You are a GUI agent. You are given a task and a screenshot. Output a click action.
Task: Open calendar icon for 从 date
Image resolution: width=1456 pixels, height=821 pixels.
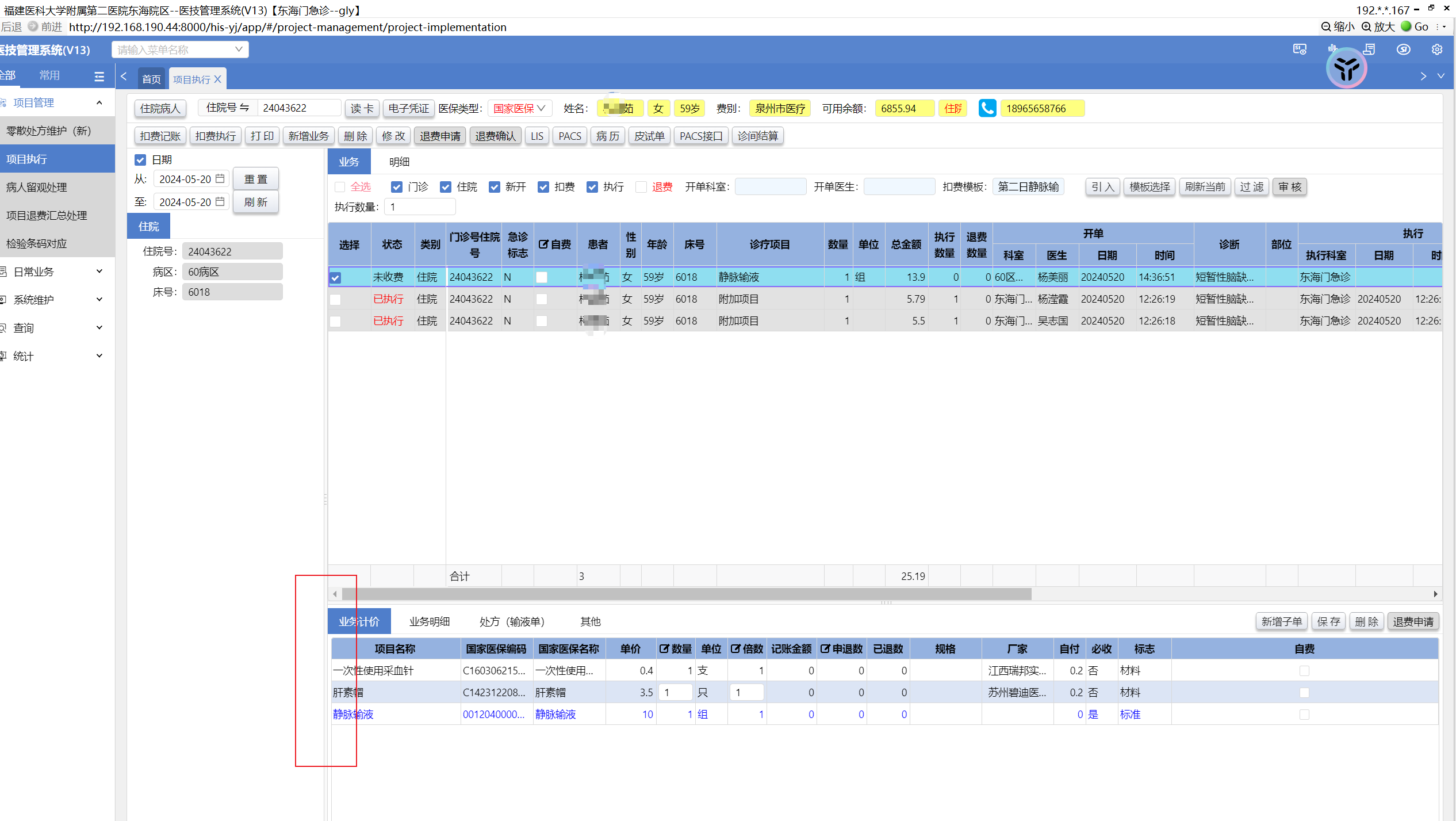220,179
